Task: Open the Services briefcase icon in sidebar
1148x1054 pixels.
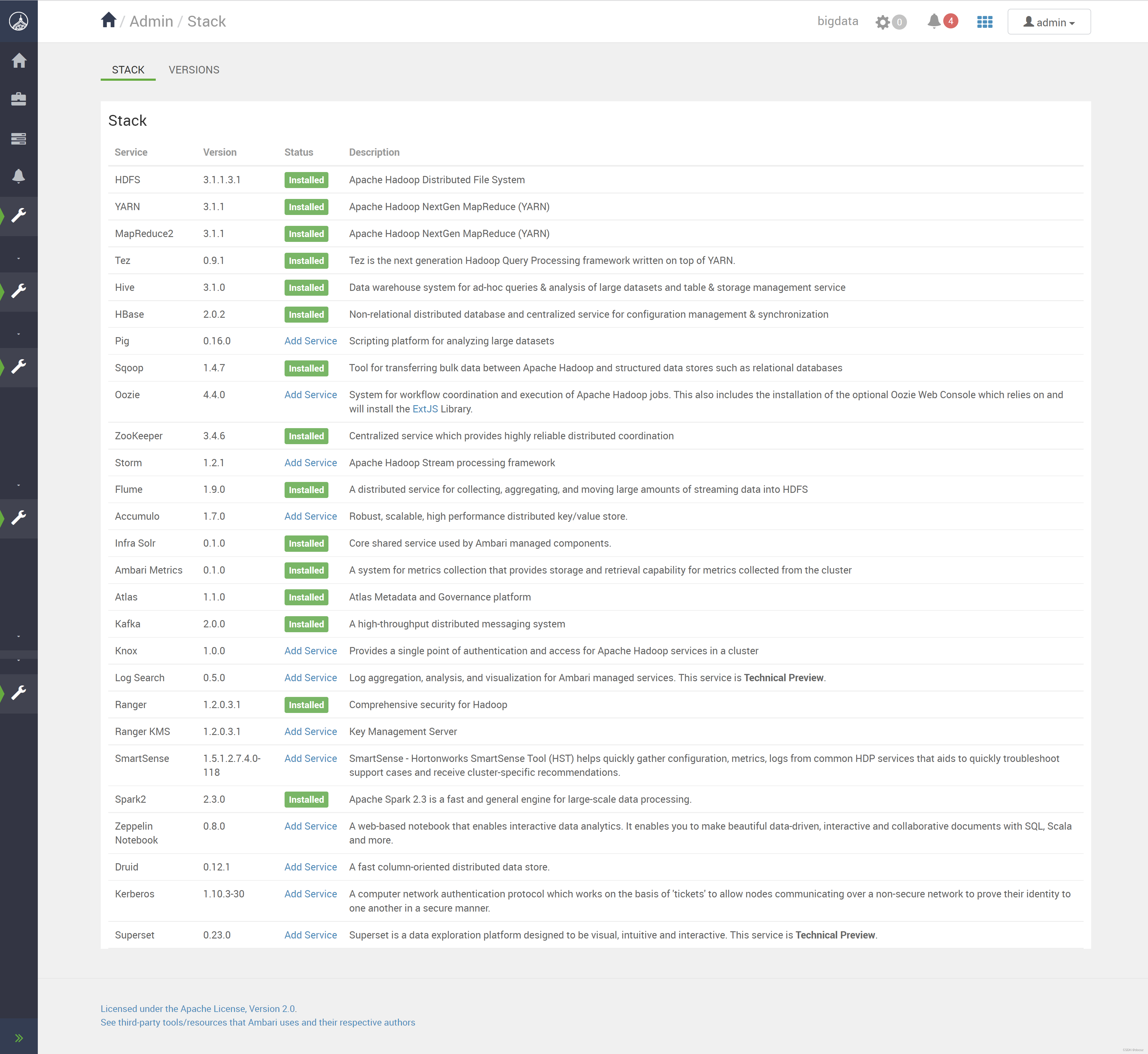Action: (x=19, y=99)
